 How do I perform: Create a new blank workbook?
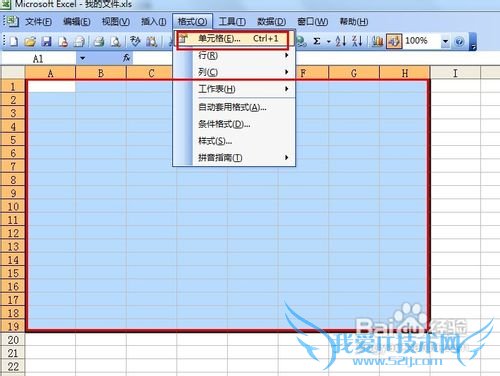click(14, 42)
